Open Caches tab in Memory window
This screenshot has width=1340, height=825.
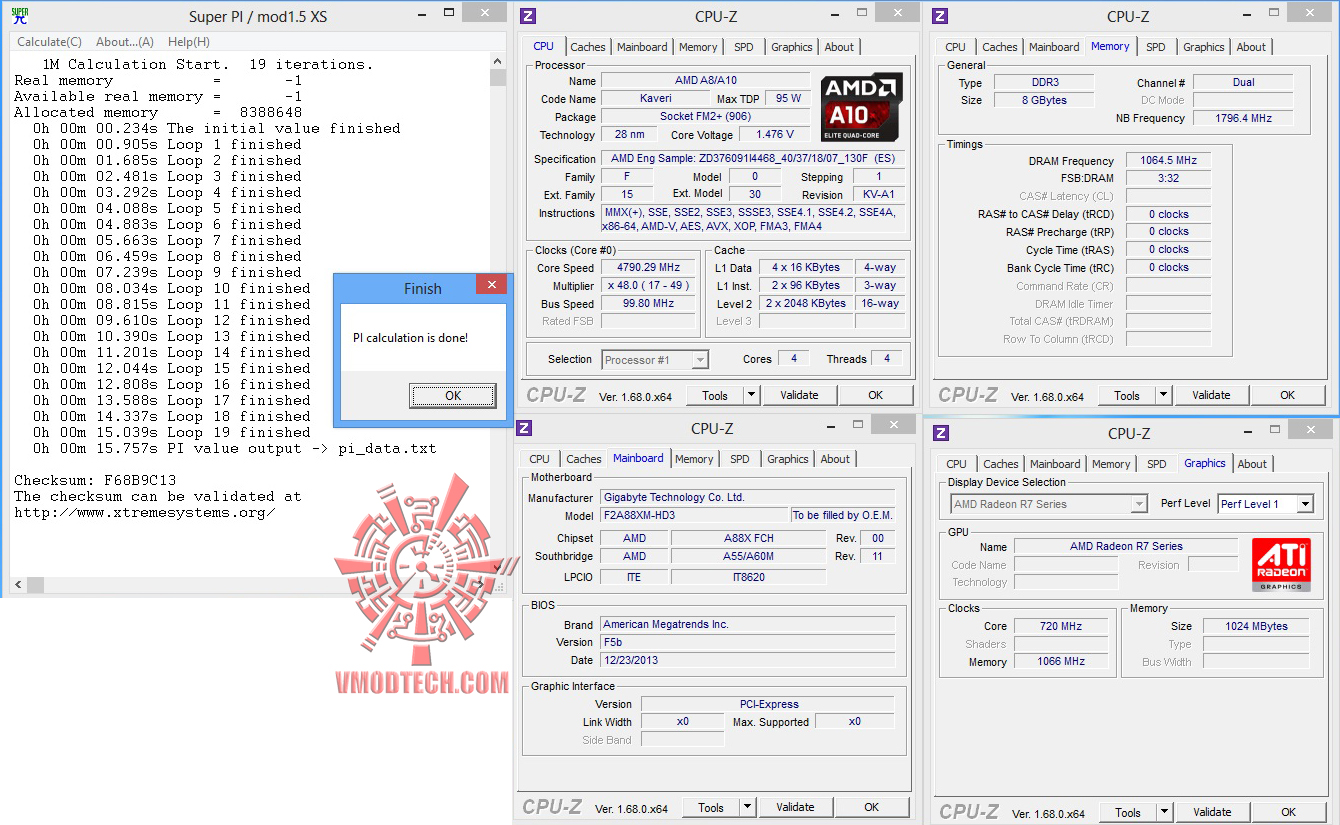coord(1000,47)
